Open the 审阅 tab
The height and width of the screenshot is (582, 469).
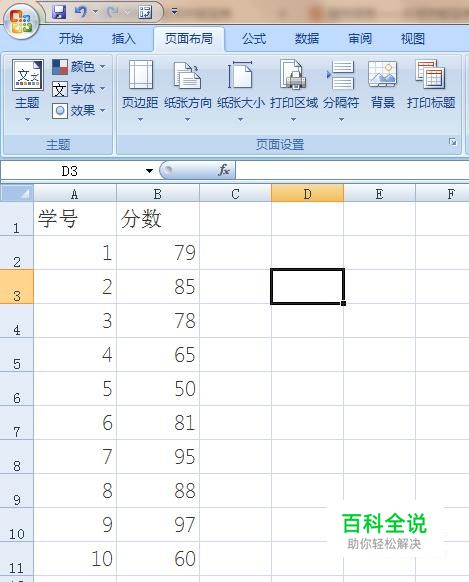pos(360,39)
